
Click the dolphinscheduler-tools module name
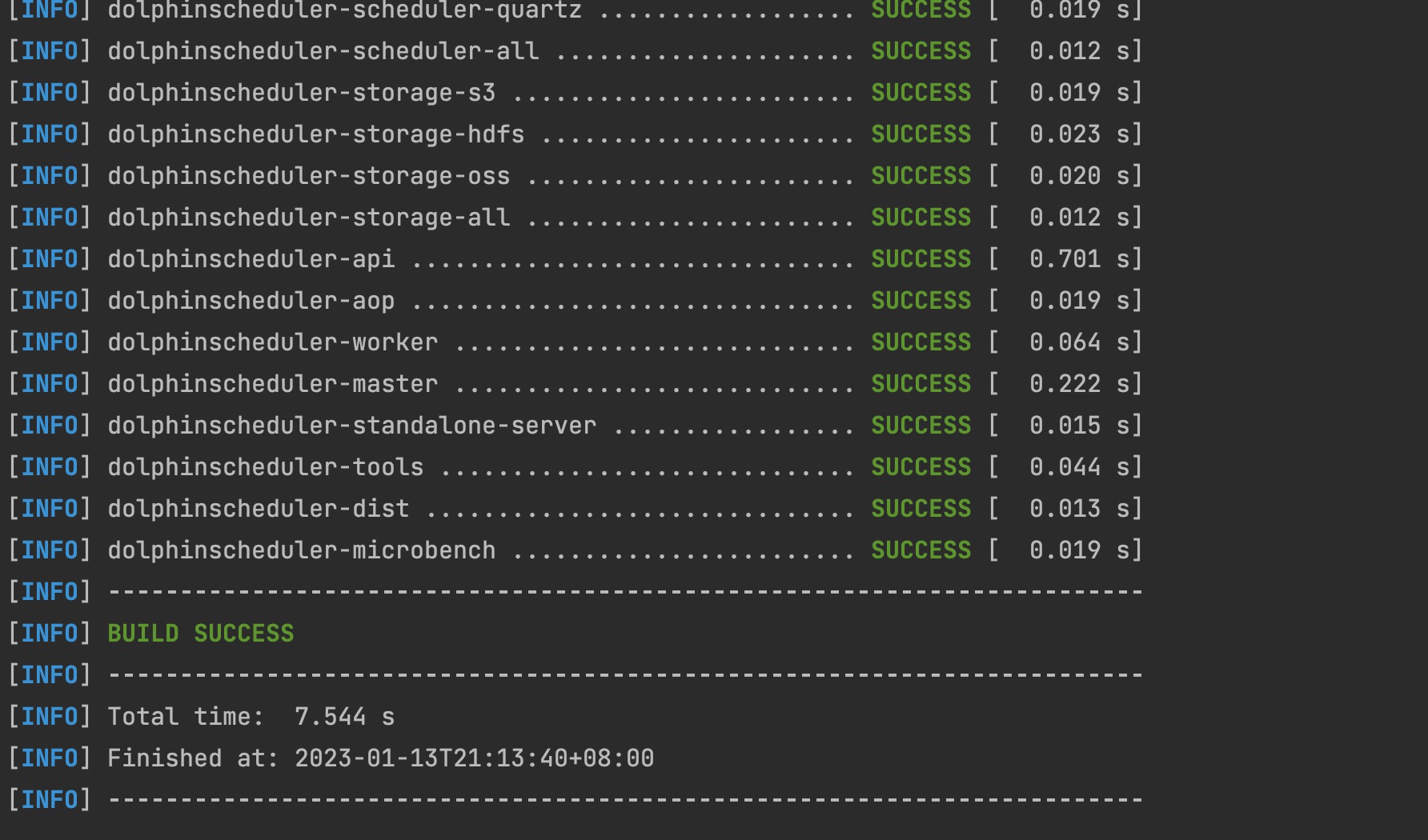(x=266, y=467)
